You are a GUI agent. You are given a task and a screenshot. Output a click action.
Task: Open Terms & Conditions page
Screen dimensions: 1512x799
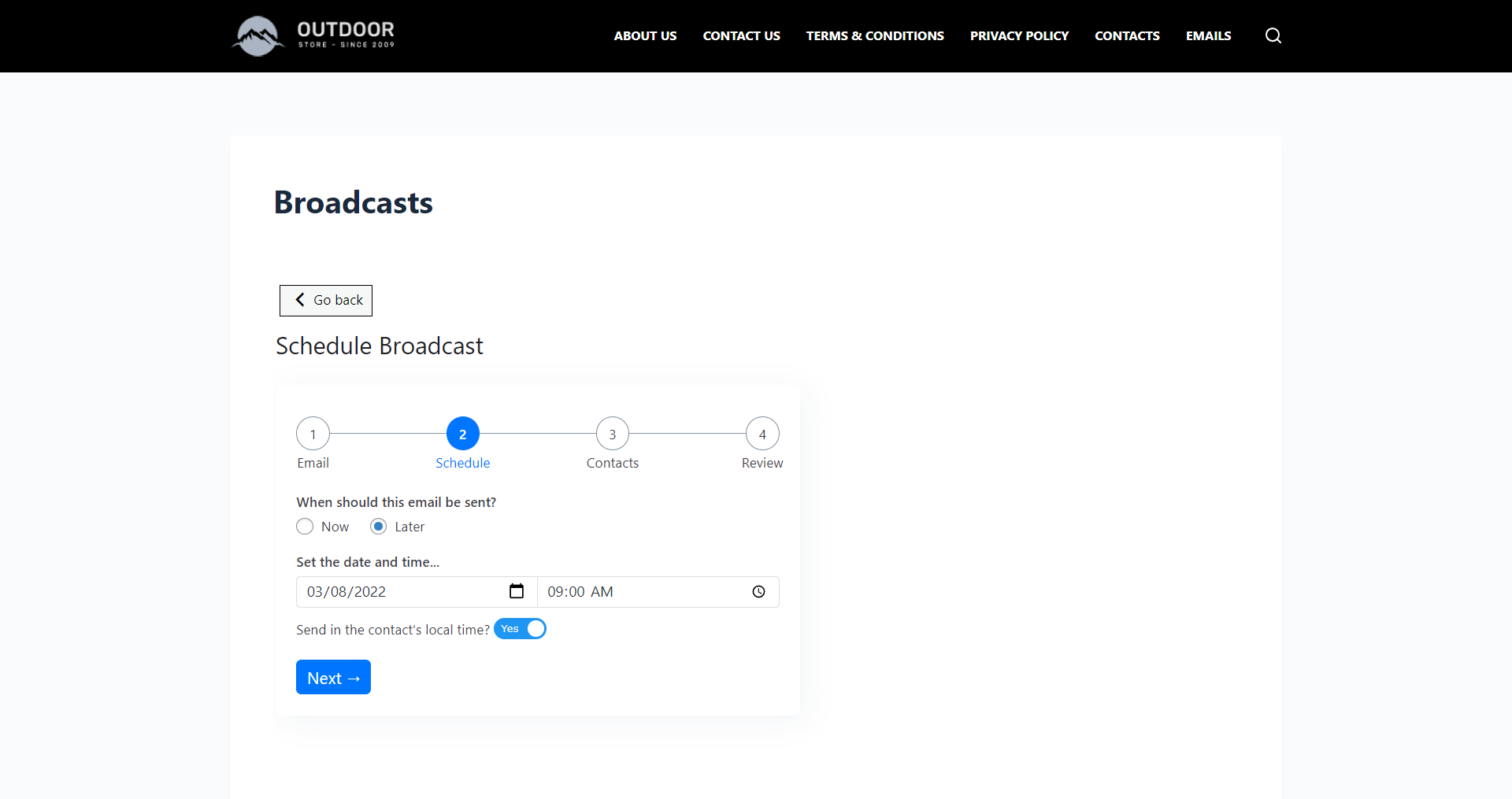tap(875, 35)
